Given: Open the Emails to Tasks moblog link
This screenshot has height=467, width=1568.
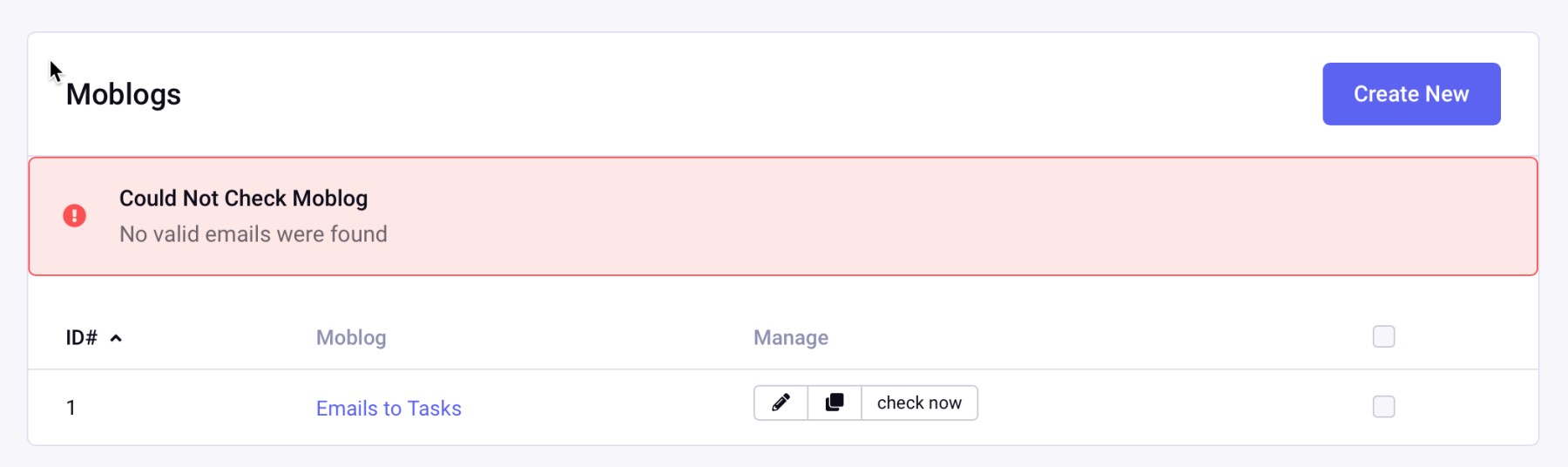Looking at the screenshot, I should coord(389,409).
